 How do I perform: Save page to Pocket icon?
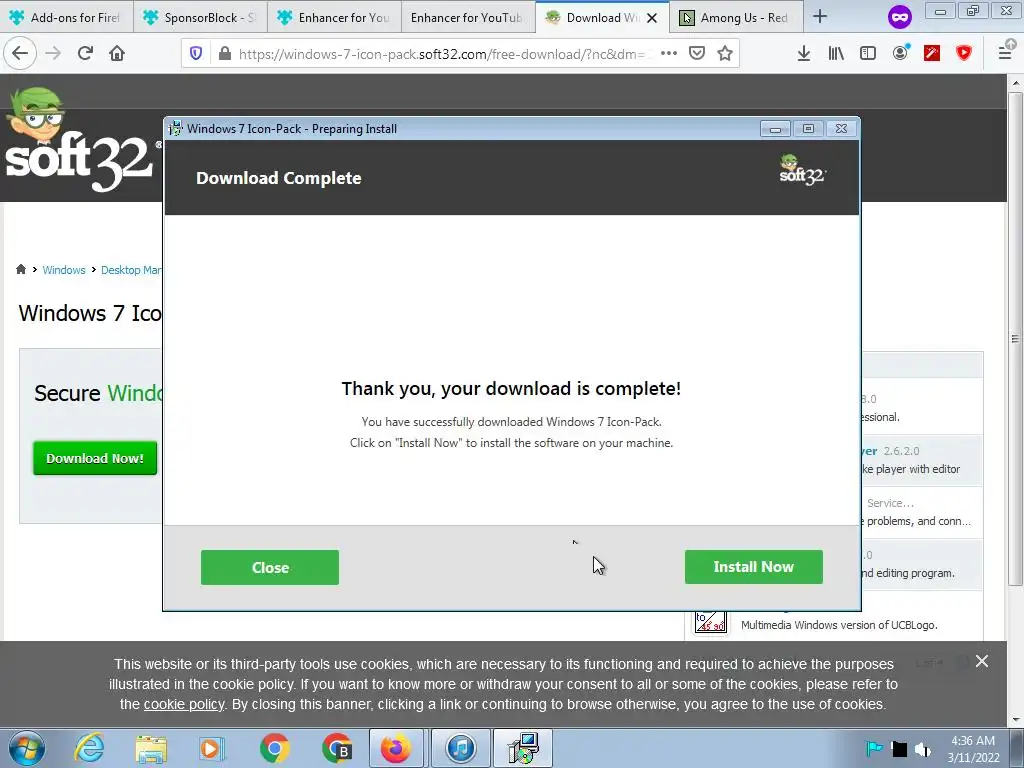point(697,54)
